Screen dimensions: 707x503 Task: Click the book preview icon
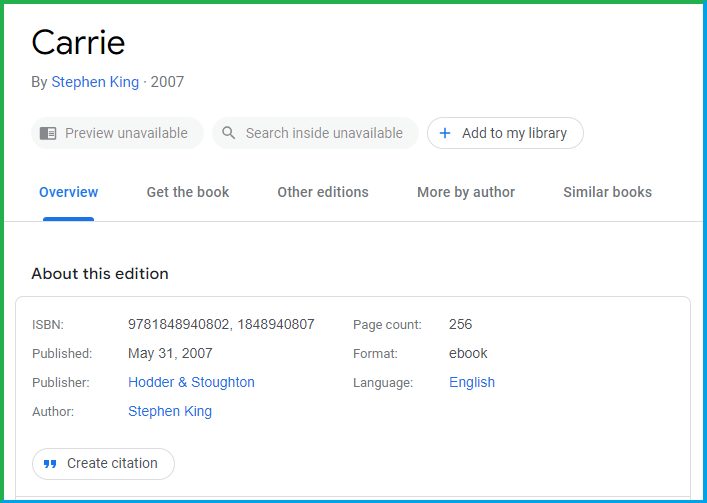[48, 133]
